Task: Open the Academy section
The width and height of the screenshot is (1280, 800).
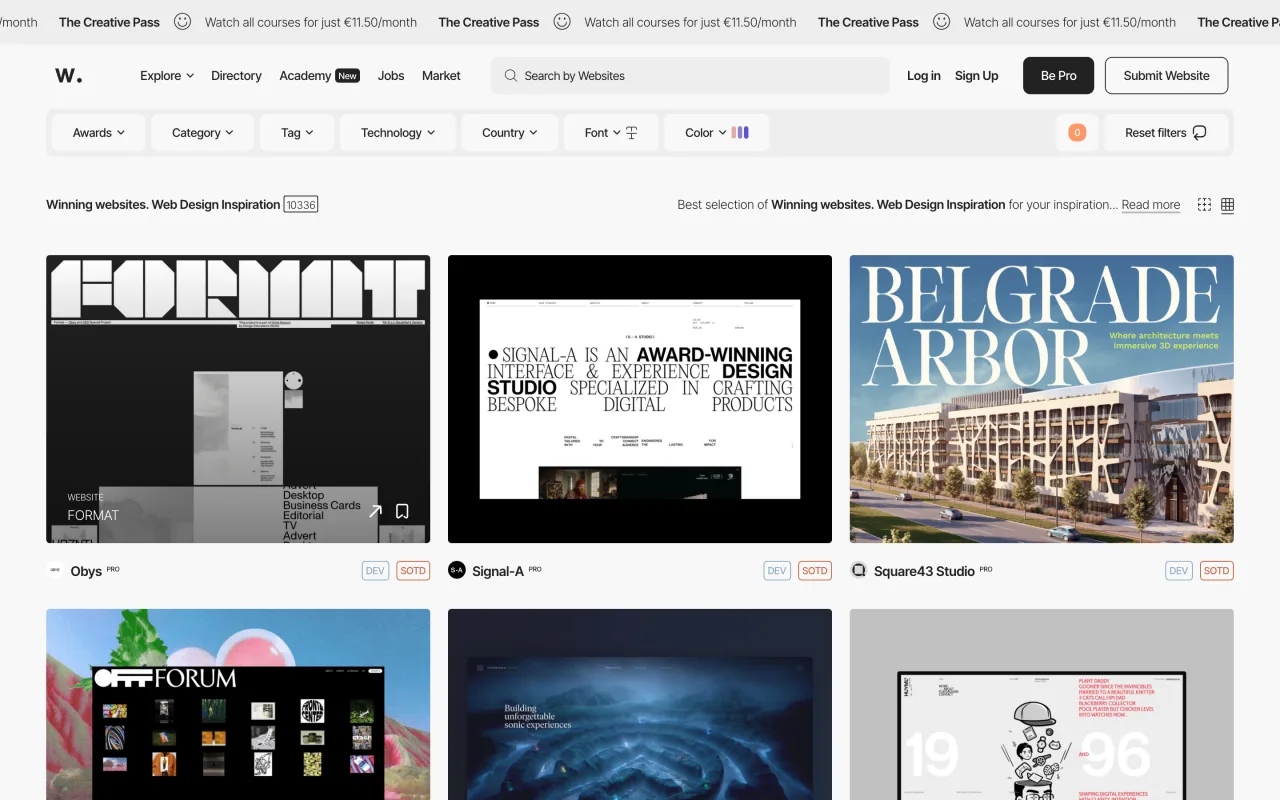Action: (305, 75)
